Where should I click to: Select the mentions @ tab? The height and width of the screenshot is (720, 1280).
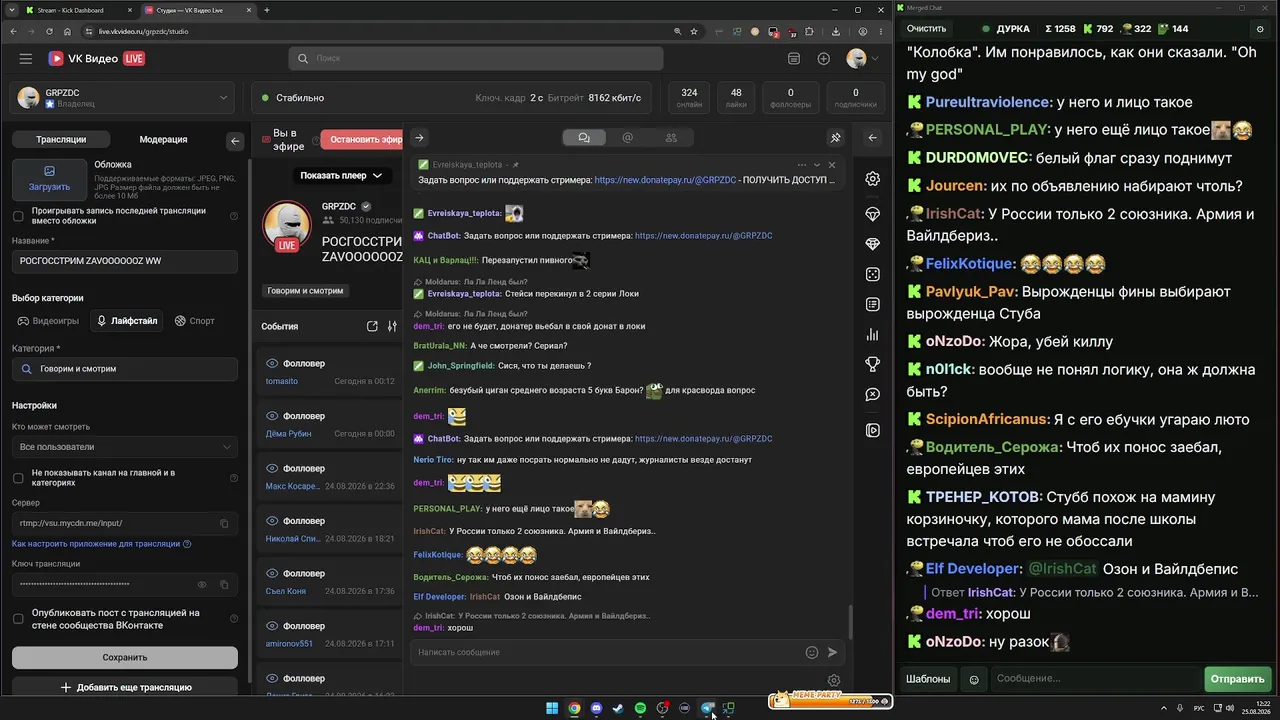[x=628, y=138]
